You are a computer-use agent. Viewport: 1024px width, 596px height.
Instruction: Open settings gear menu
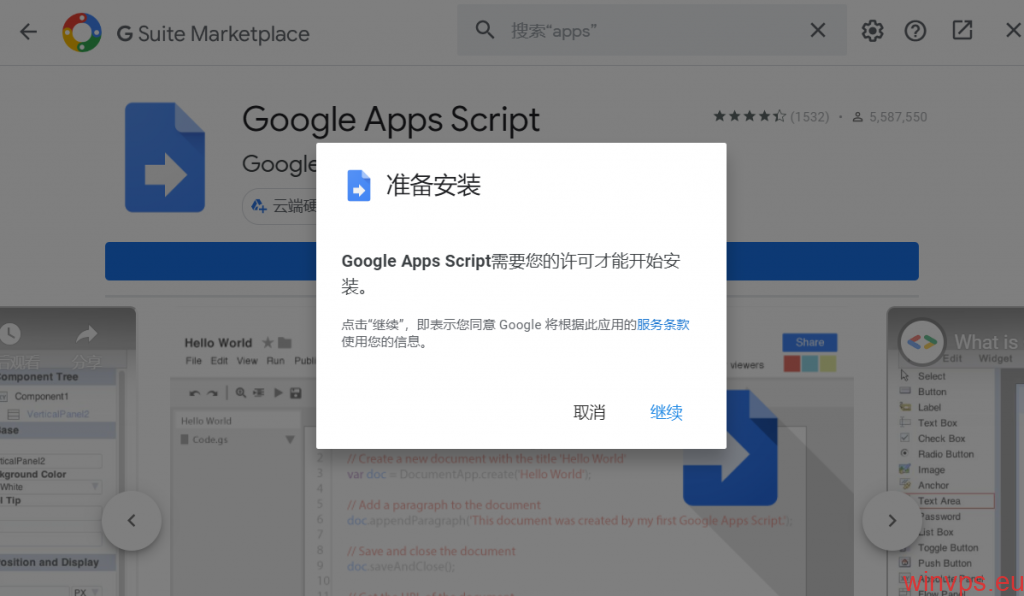tap(873, 31)
